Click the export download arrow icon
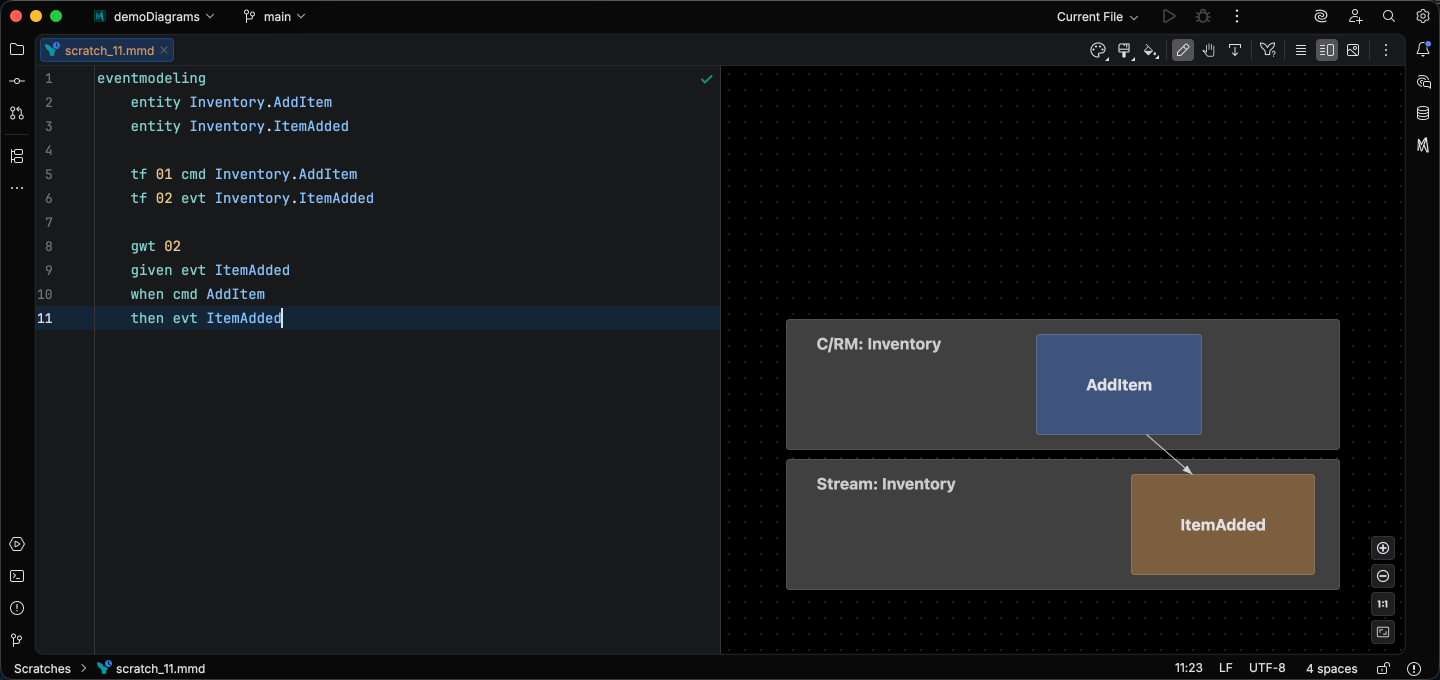This screenshot has width=1440, height=680. pyautogui.click(x=1235, y=50)
